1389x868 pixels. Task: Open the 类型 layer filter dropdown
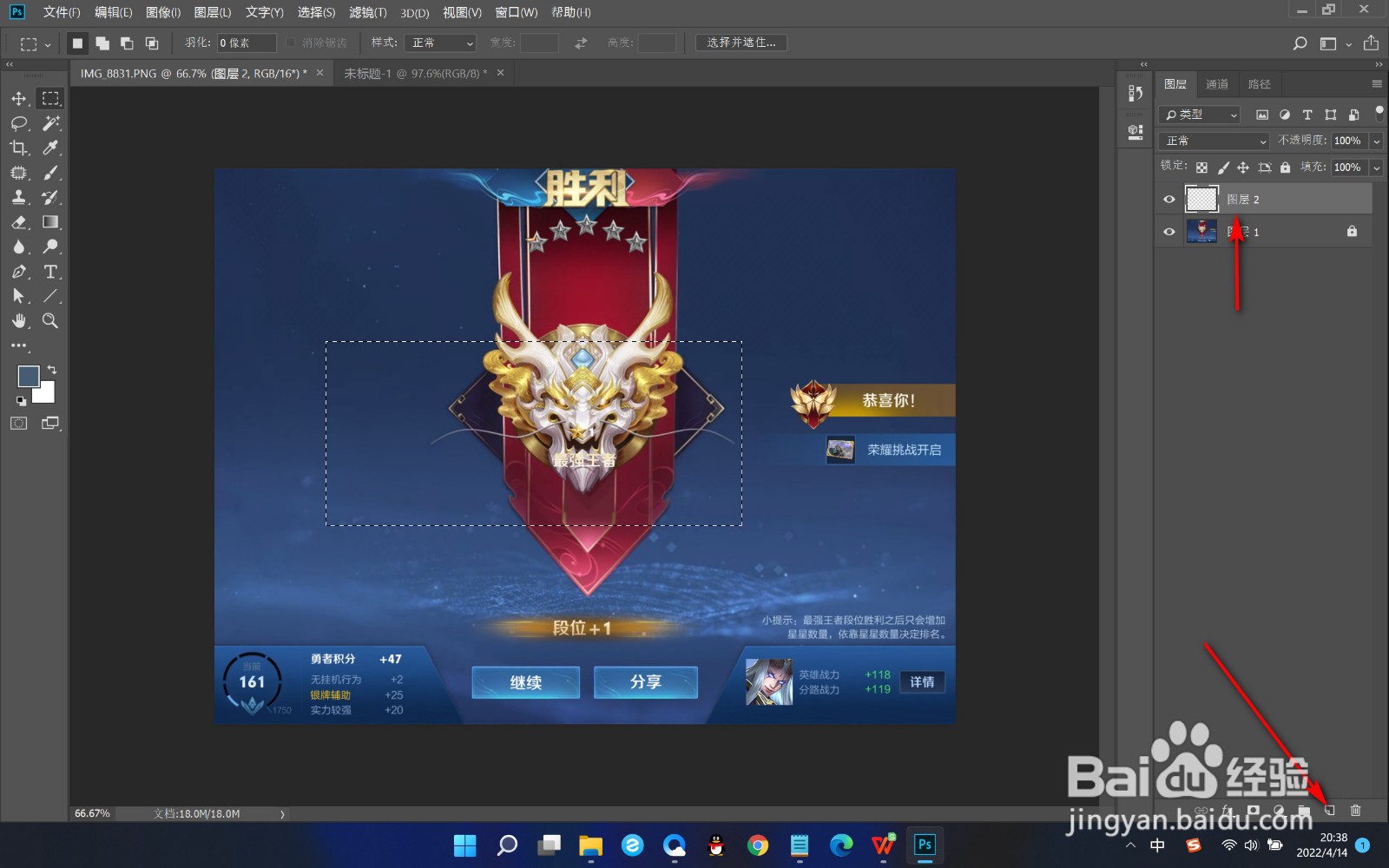click(1200, 115)
